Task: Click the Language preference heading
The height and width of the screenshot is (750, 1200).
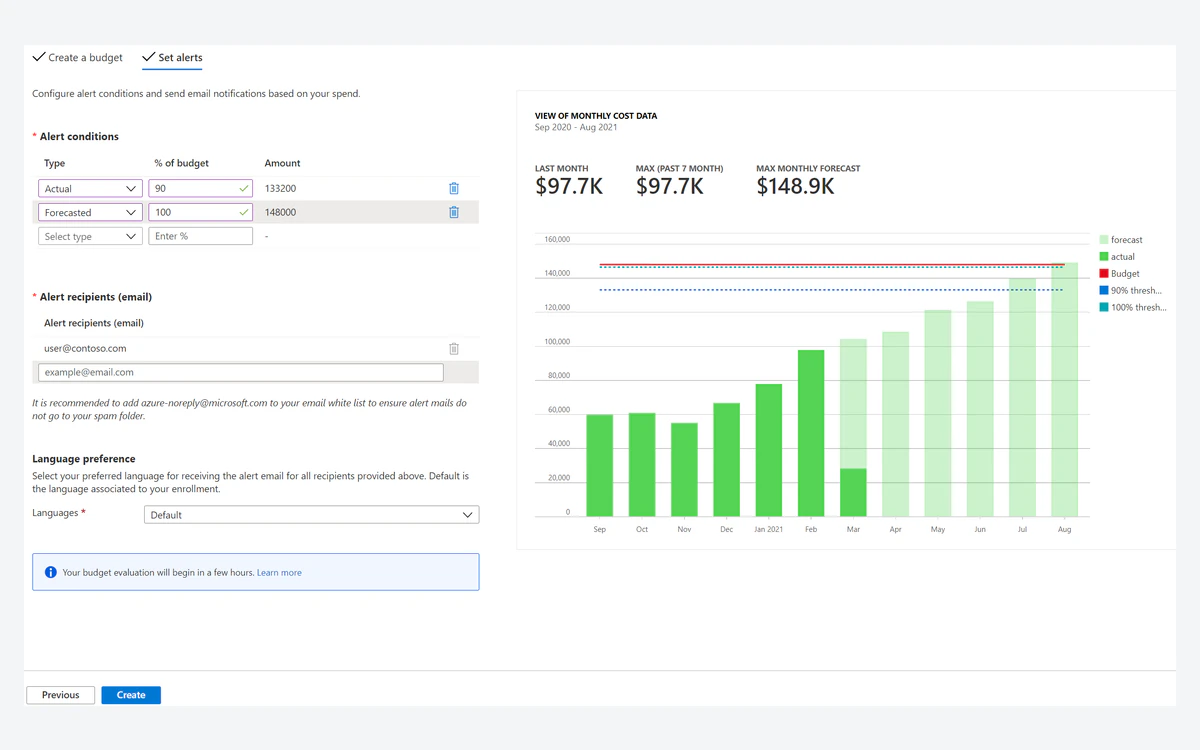Action: tap(84, 459)
